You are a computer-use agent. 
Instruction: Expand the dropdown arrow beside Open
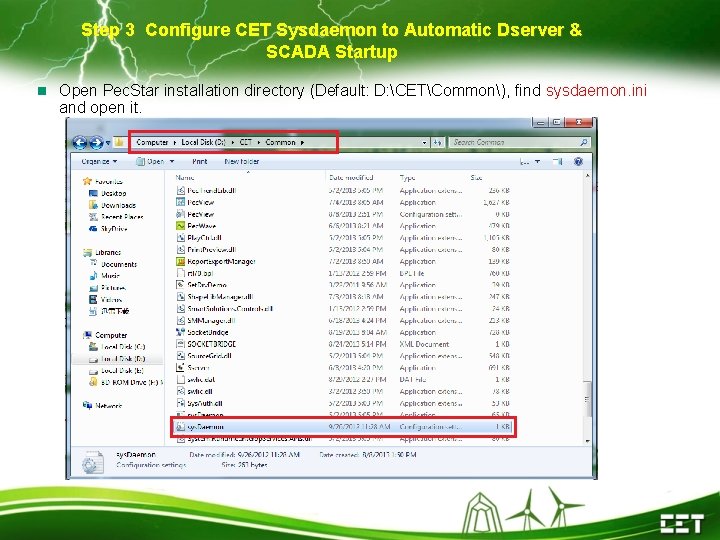(x=172, y=162)
